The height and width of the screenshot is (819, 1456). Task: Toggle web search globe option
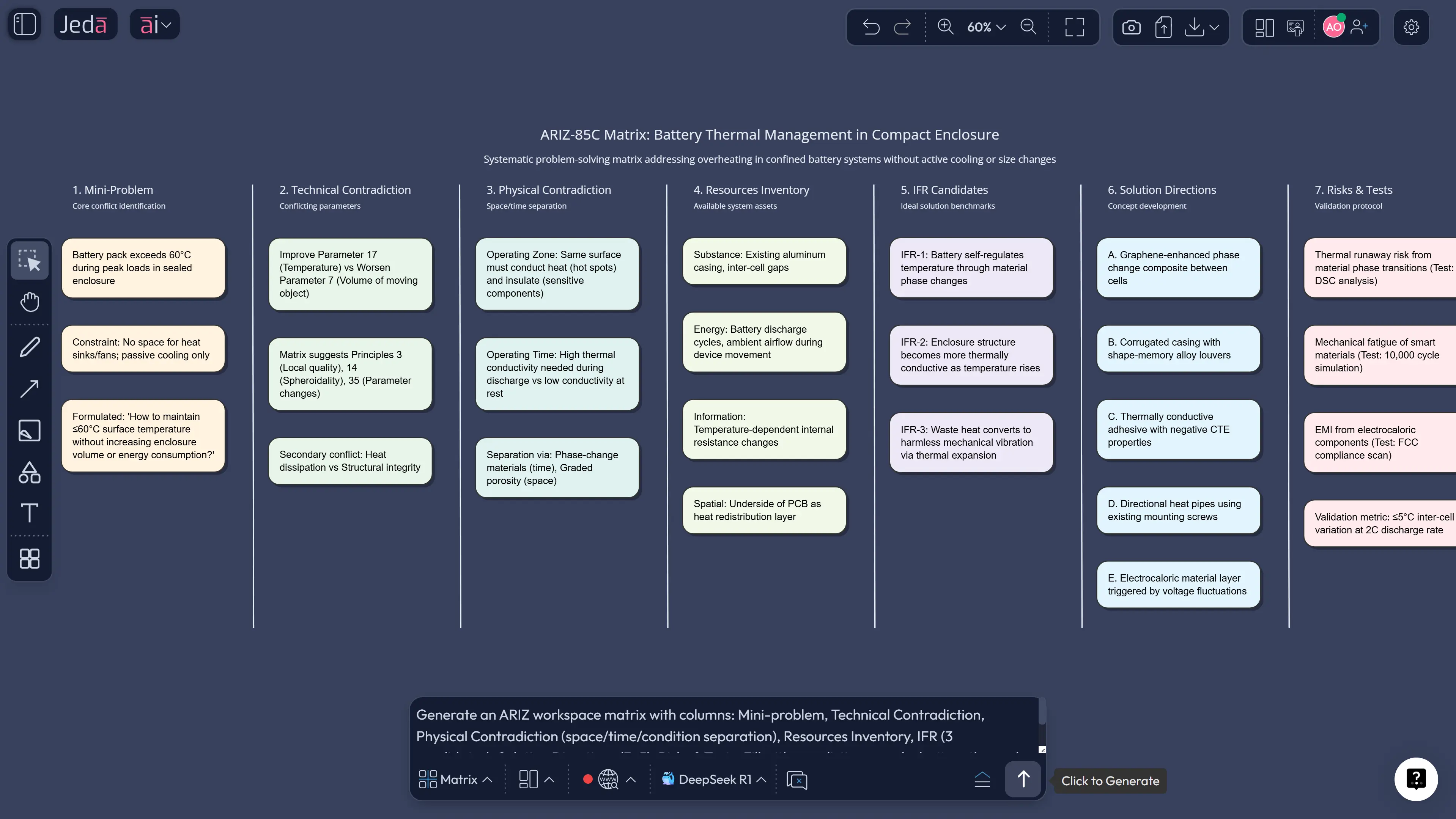608,780
